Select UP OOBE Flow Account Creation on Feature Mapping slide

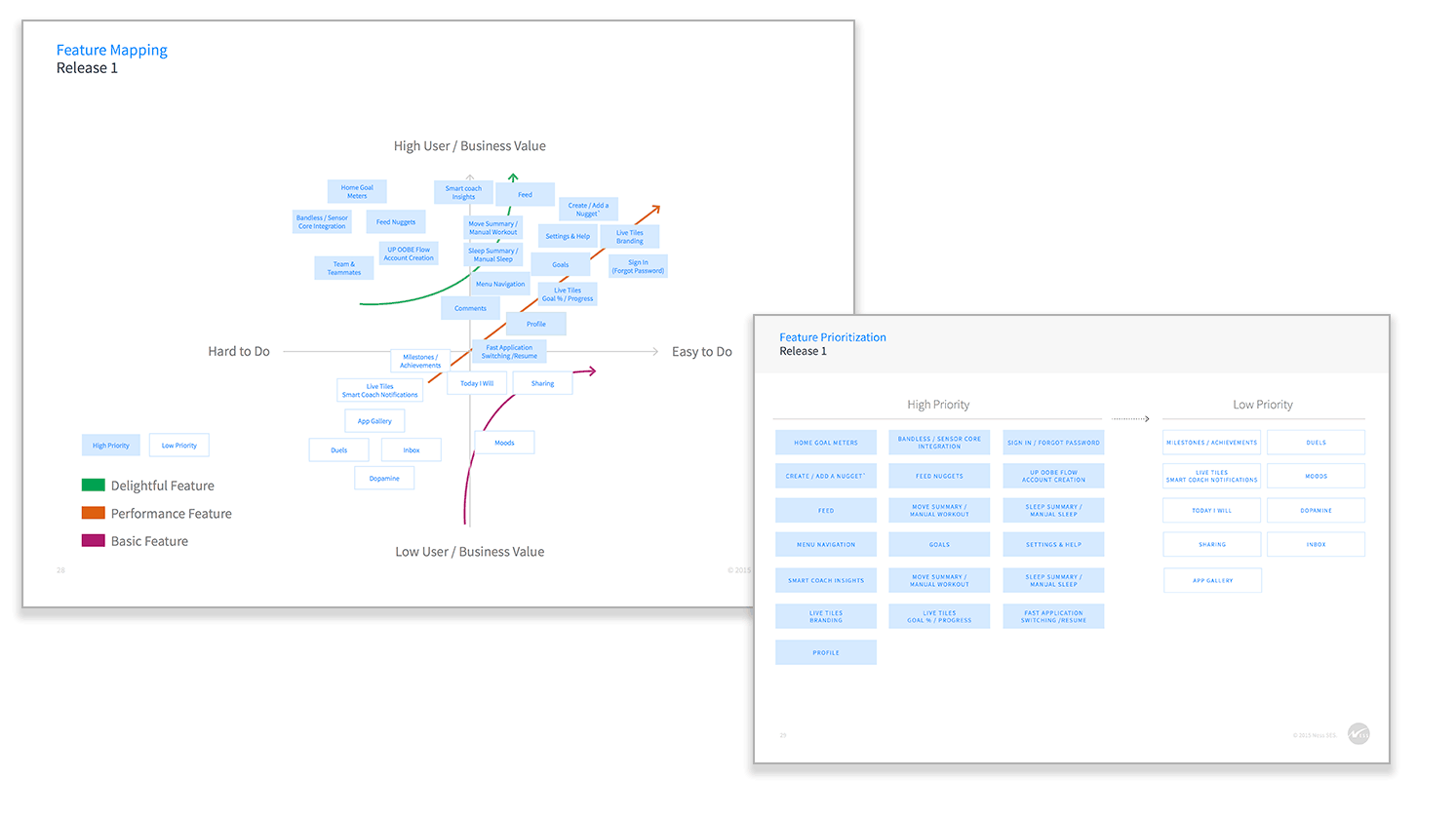click(x=409, y=253)
